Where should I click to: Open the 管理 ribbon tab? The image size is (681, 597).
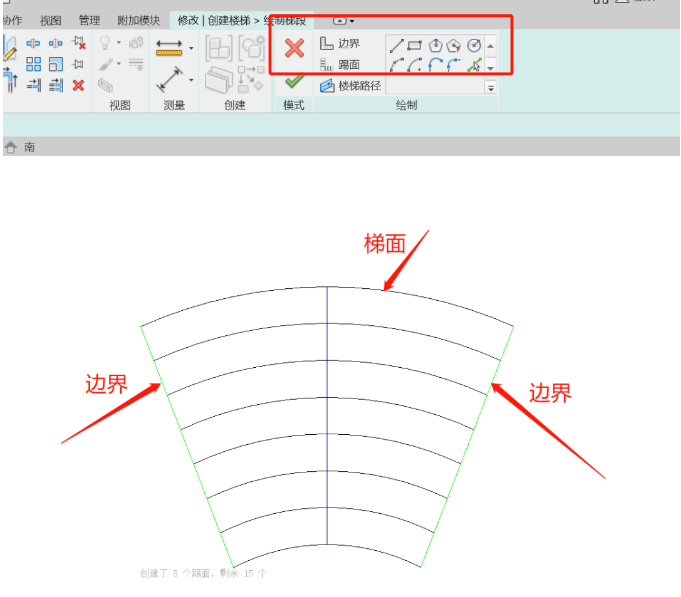(x=89, y=20)
